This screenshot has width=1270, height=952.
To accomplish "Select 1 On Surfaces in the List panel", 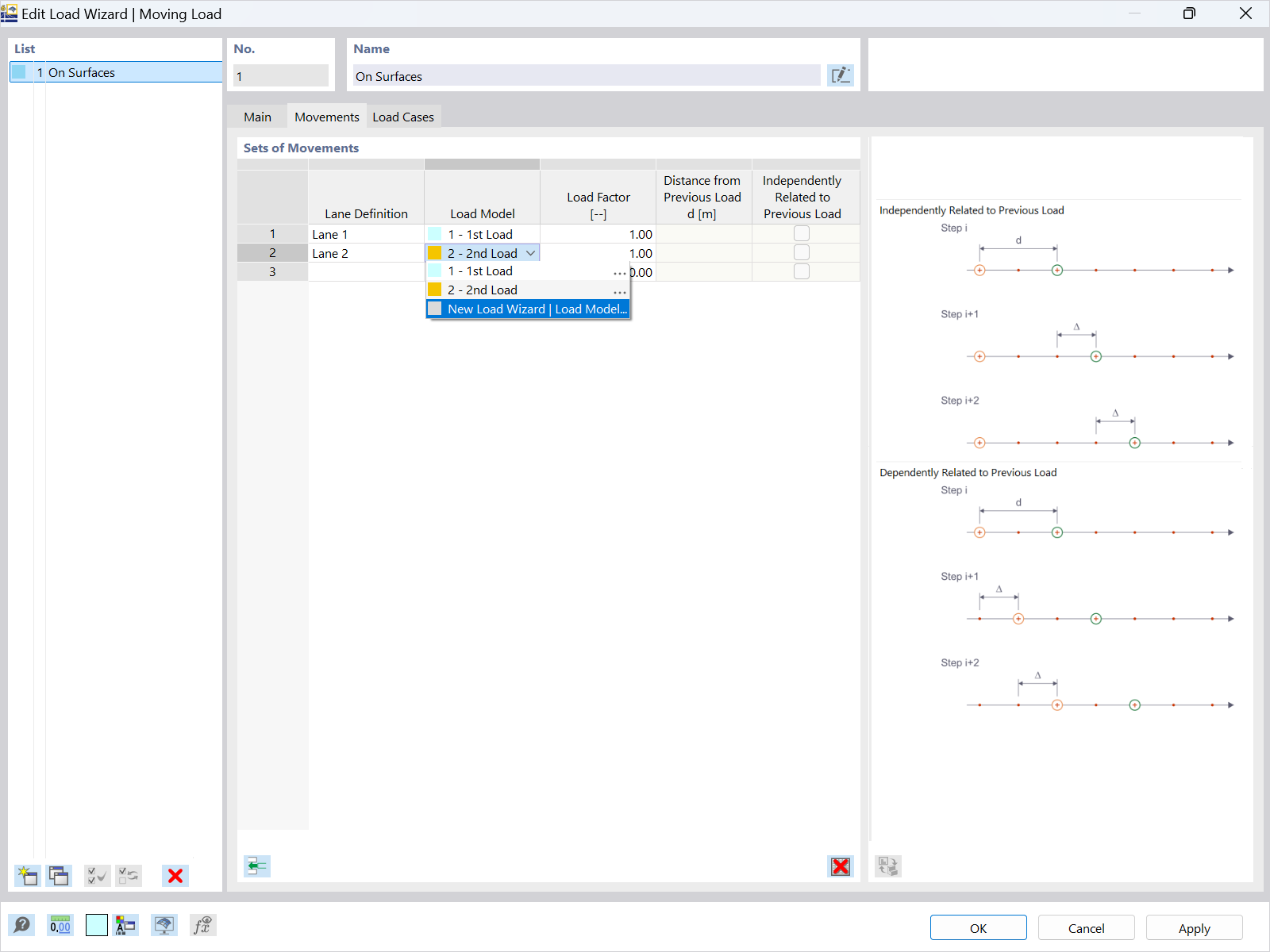I will 116,72.
